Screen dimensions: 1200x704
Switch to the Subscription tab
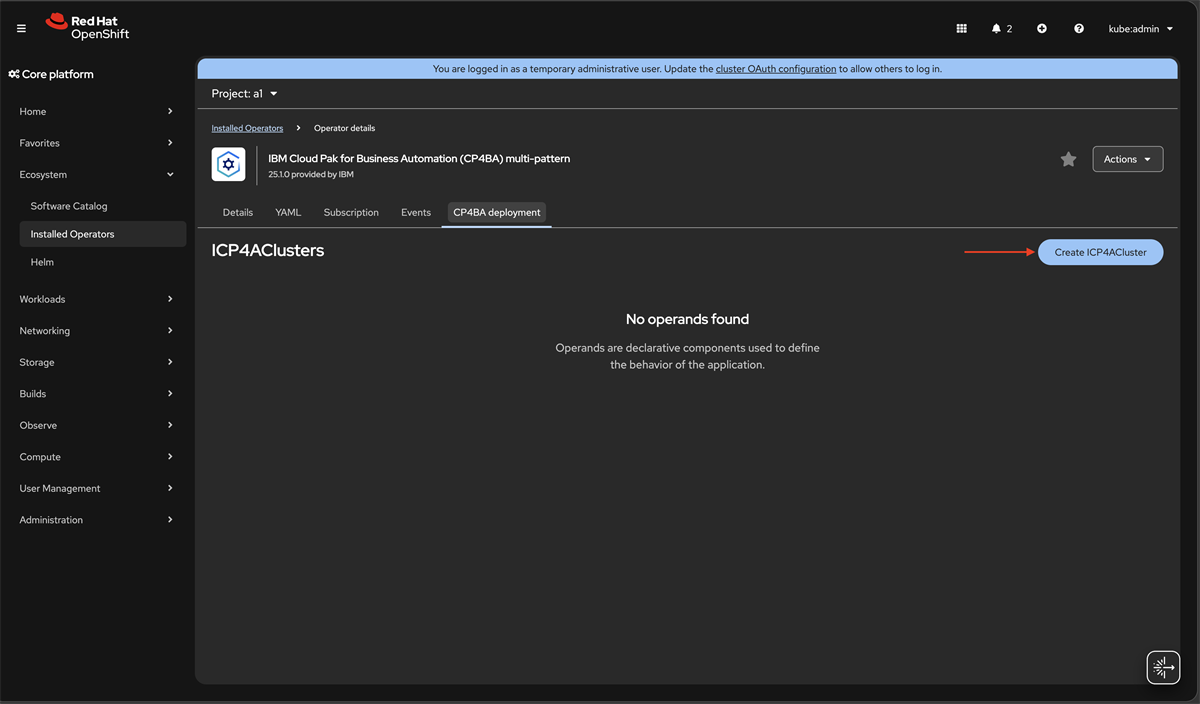tap(351, 212)
